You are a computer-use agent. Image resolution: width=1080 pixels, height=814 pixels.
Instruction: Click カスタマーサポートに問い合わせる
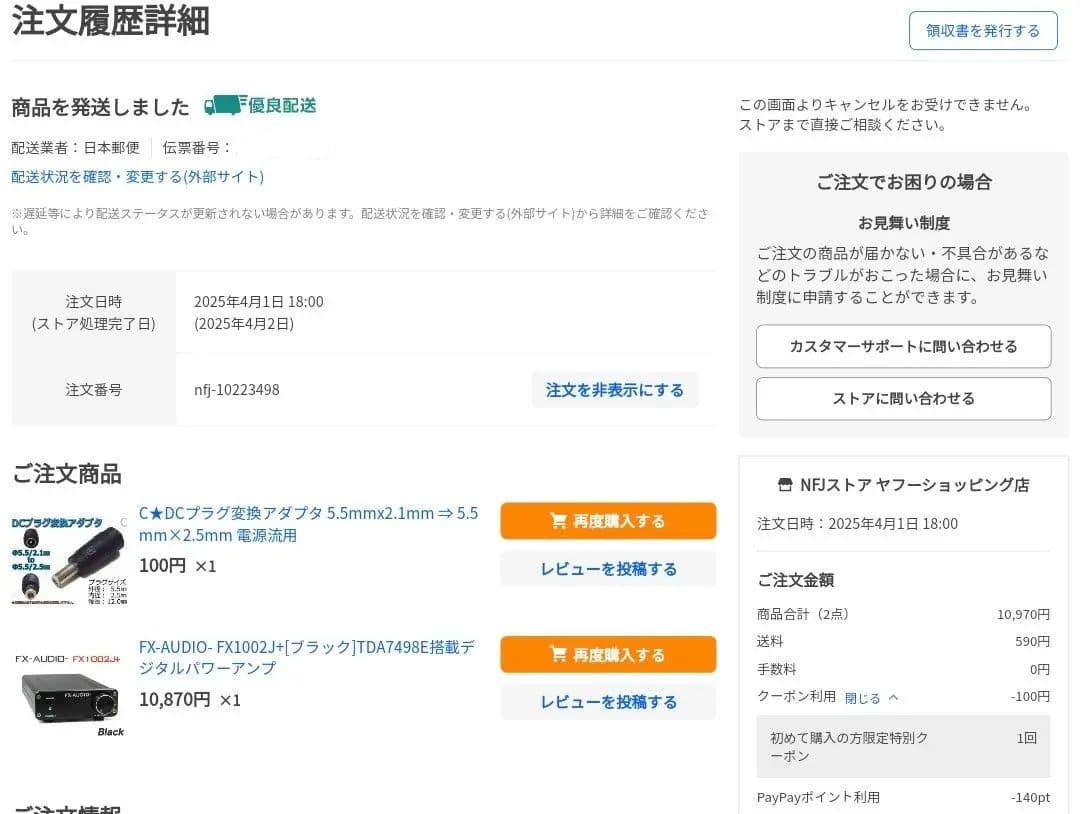(903, 346)
